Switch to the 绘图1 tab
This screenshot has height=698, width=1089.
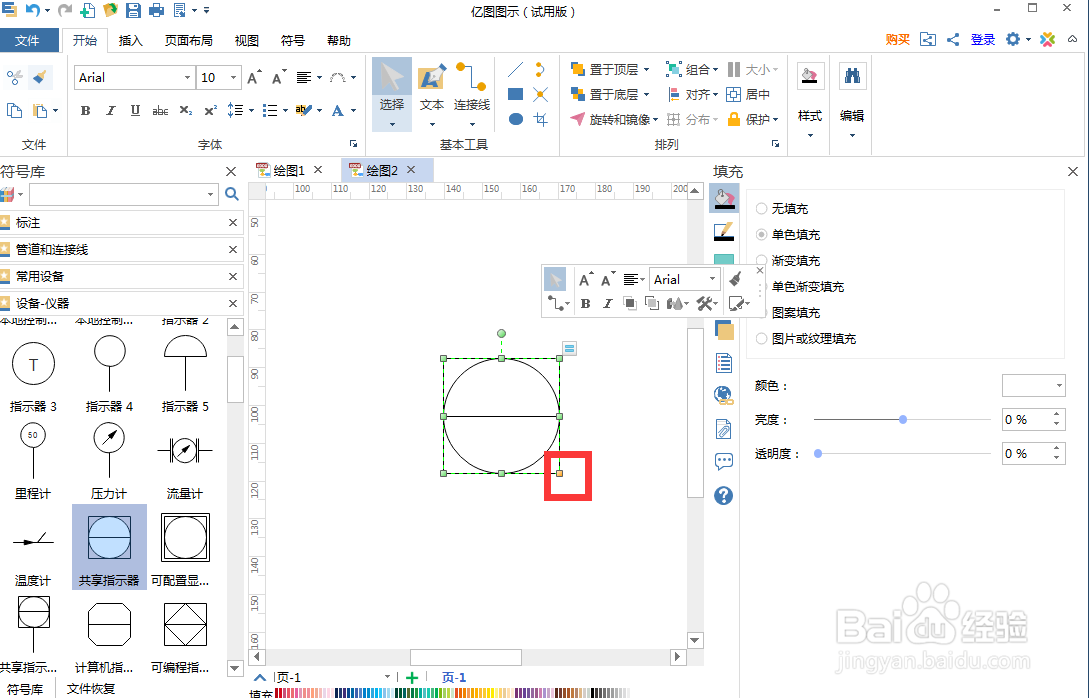[288, 170]
